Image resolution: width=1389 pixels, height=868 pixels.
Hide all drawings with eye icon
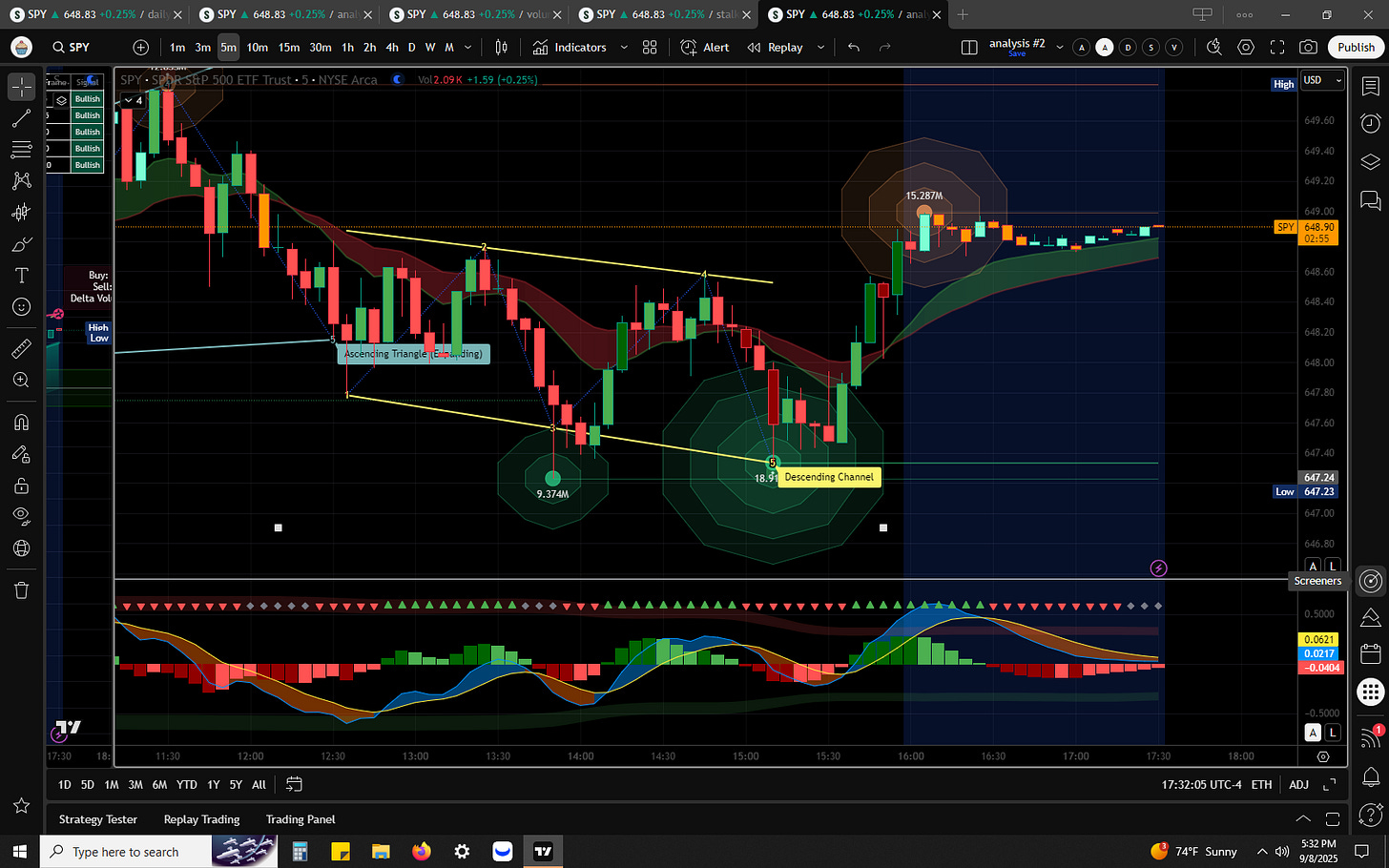click(x=21, y=517)
